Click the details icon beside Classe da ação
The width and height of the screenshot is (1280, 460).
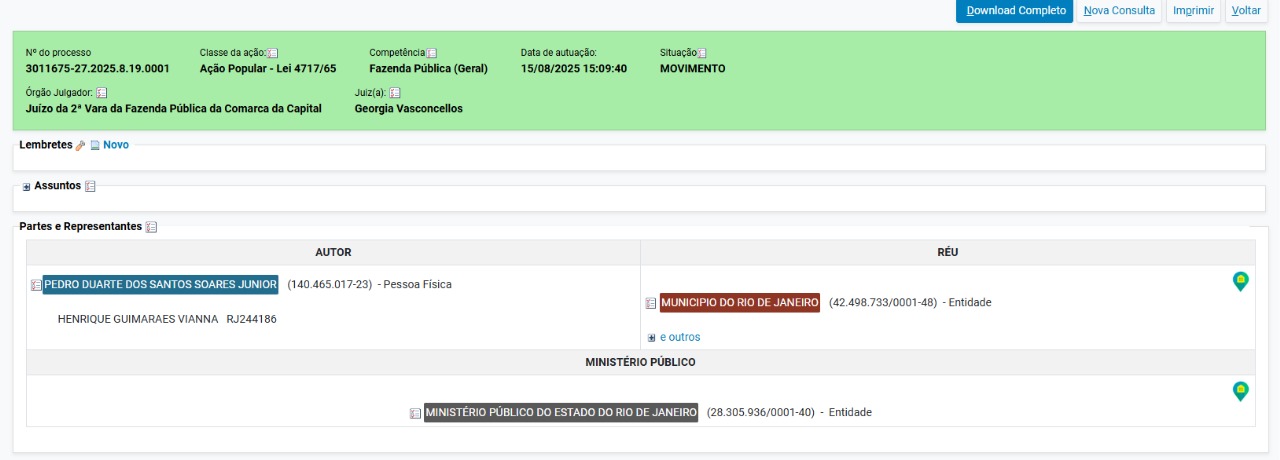pos(273,53)
